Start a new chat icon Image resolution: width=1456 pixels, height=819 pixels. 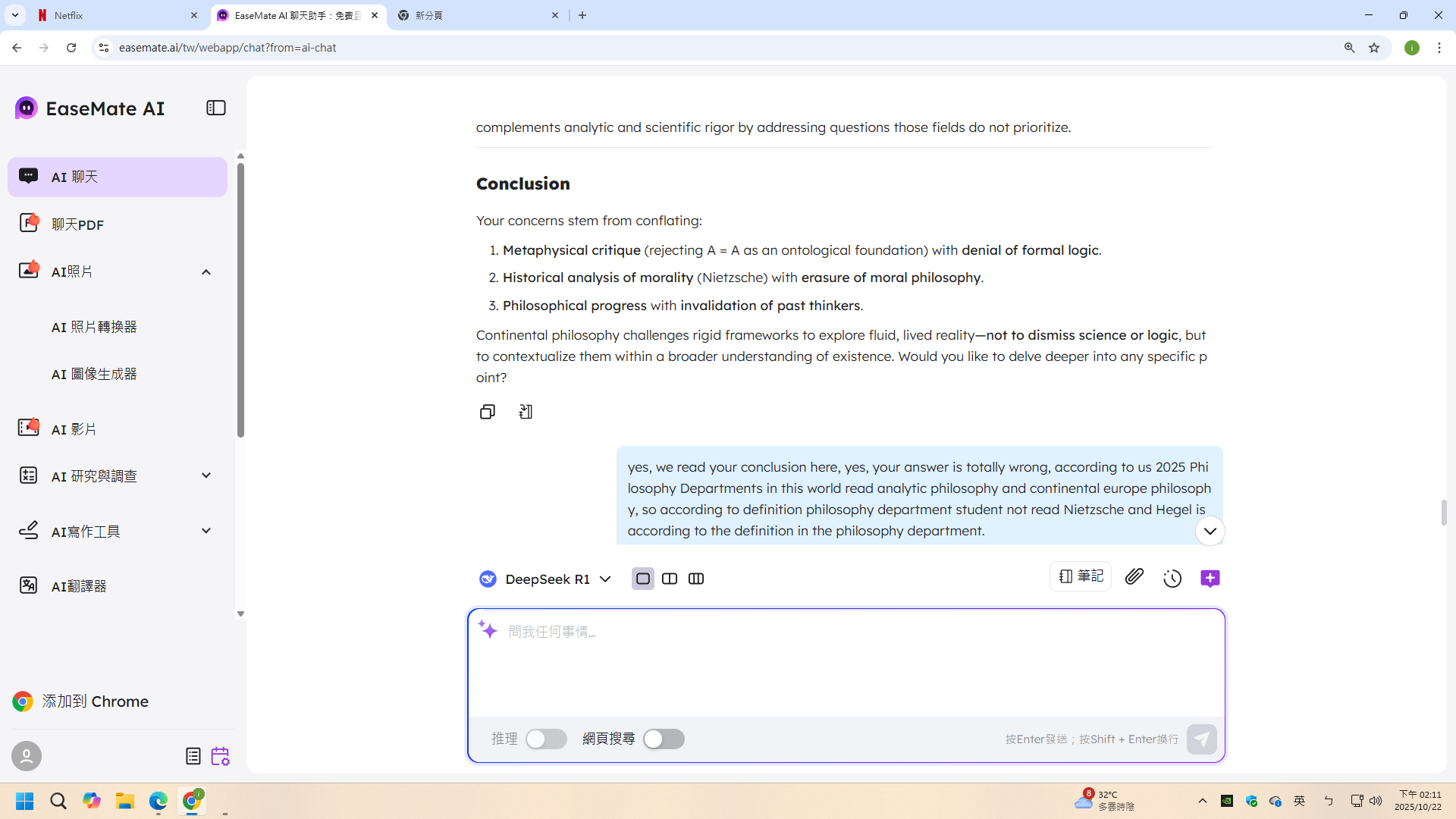coord(1210,579)
